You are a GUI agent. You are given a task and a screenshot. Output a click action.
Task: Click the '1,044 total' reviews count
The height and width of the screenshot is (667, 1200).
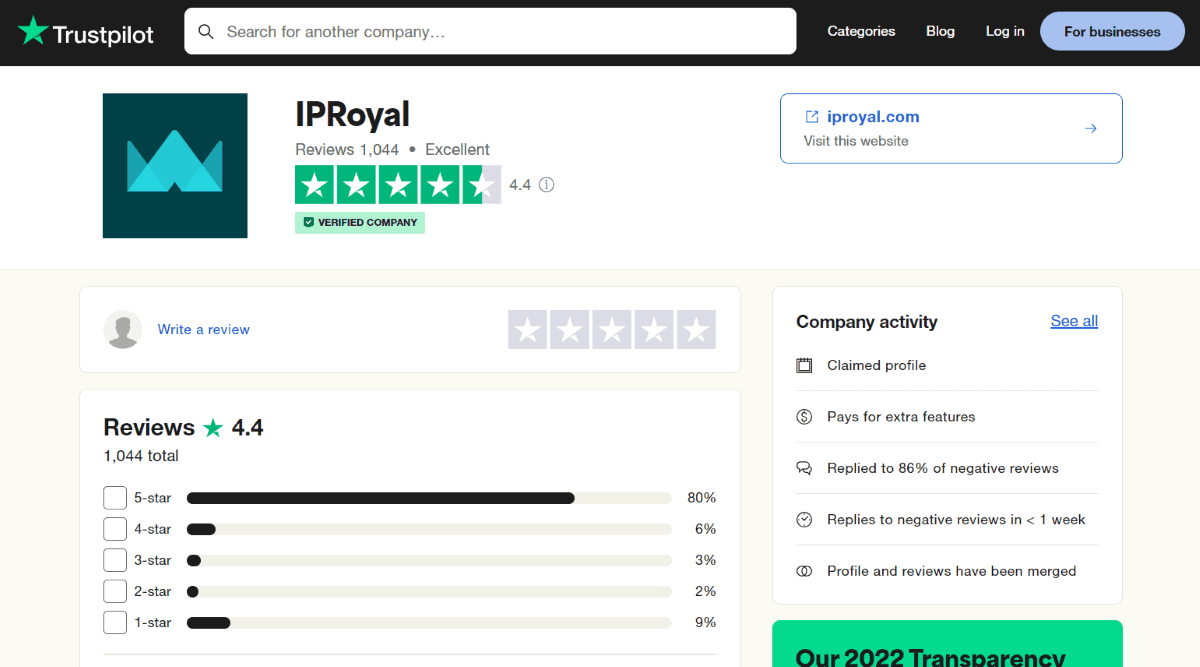tap(141, 456)
